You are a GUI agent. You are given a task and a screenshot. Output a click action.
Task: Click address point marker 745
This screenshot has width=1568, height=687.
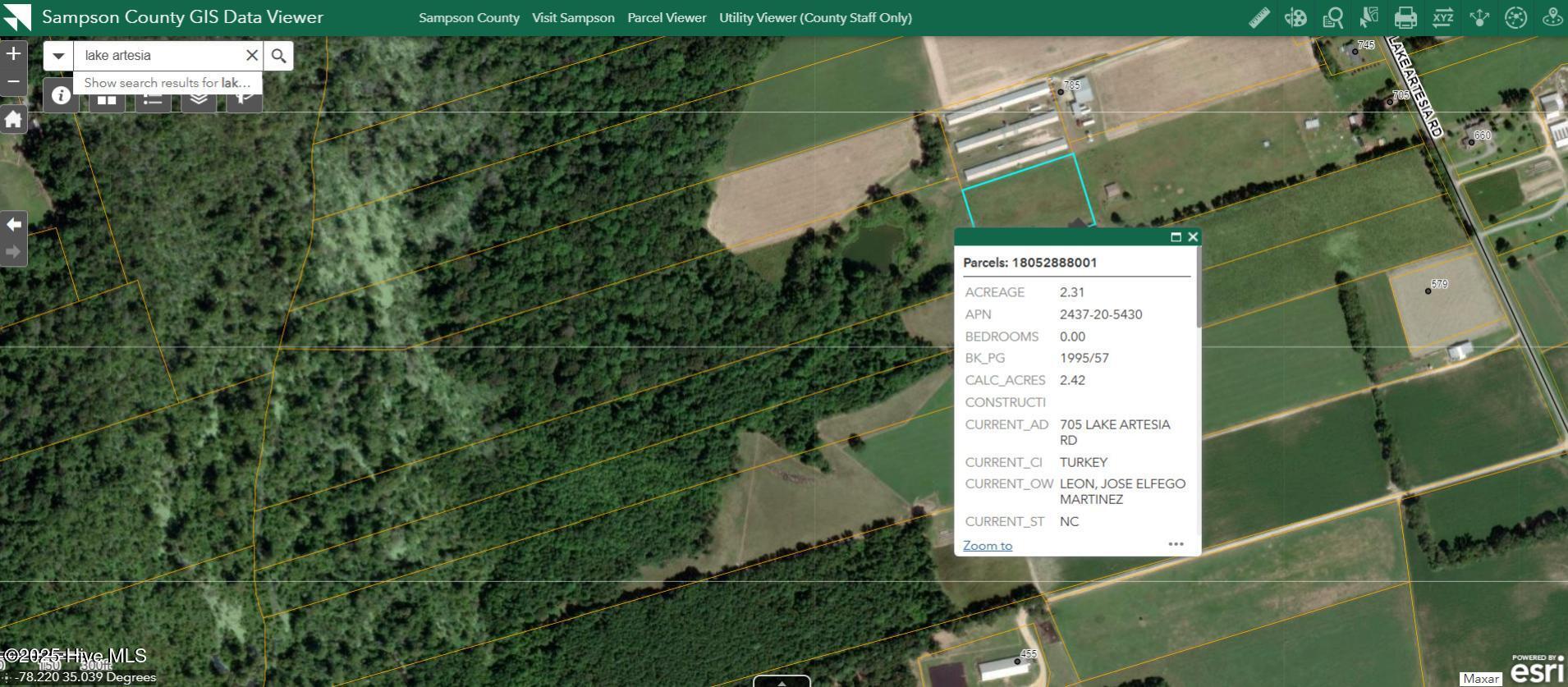coord(1355,52)
